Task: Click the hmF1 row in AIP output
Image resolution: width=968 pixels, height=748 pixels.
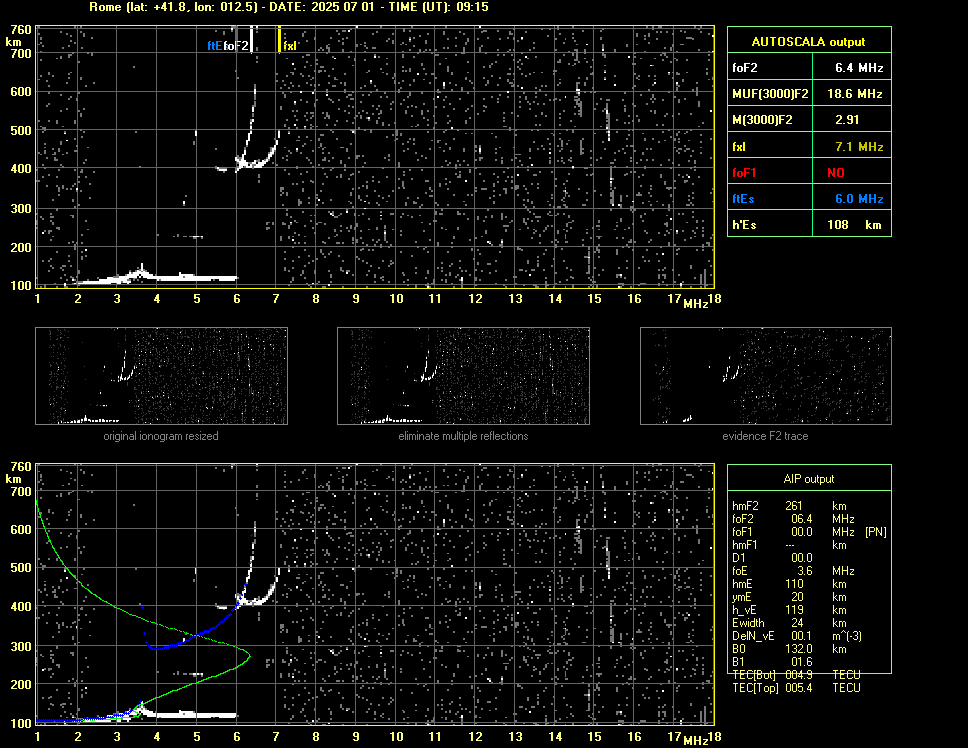Action: click(789, 545)
